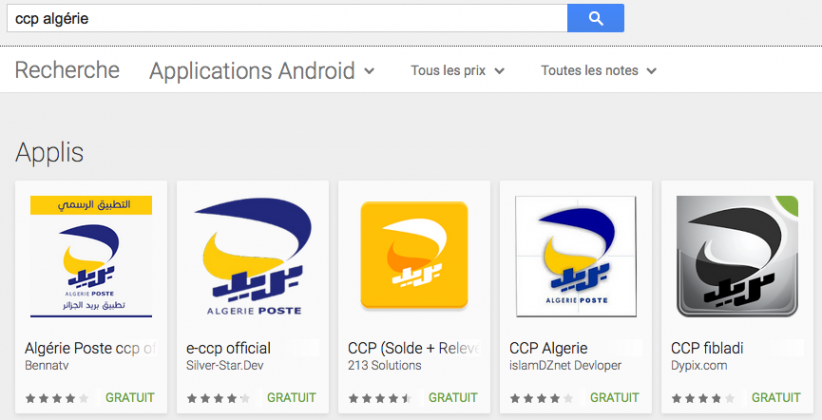Open the grayscale CCP fibladi app icon
This screenshot has width=822, height=420.
tap(737, 256)
